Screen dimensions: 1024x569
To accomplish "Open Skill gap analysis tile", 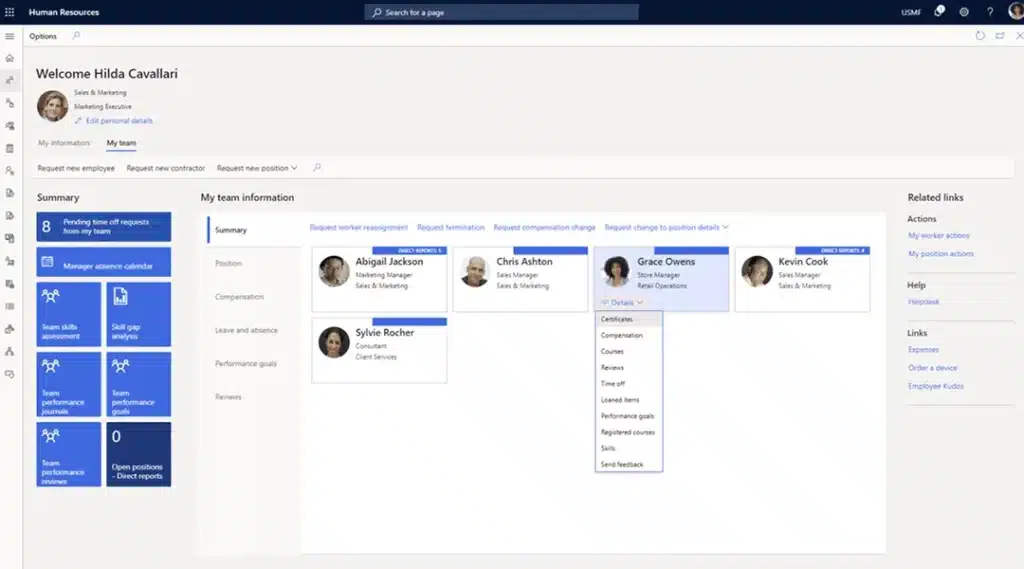I will pyautogui.click(x=138, y=314).
